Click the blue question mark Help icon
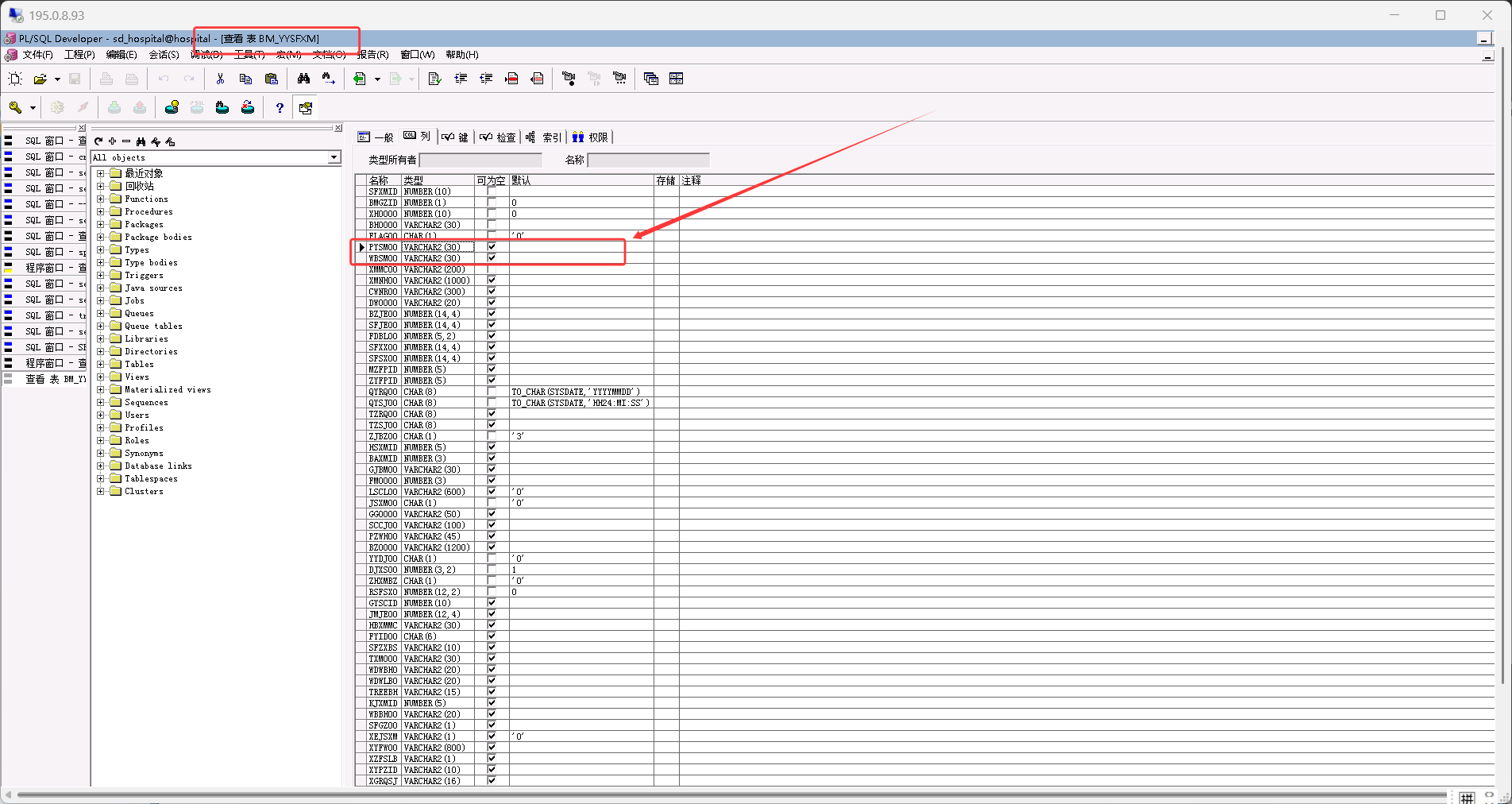The height and width of the screenshot is (804, 1512). (280, 107)
